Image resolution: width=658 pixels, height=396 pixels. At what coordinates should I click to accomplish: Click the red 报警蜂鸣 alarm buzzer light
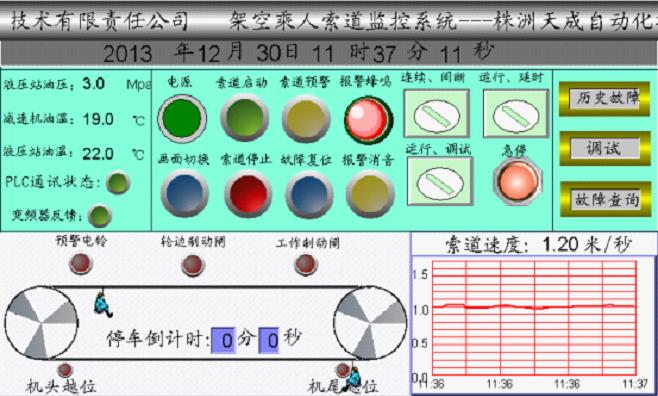pos(368,120)
